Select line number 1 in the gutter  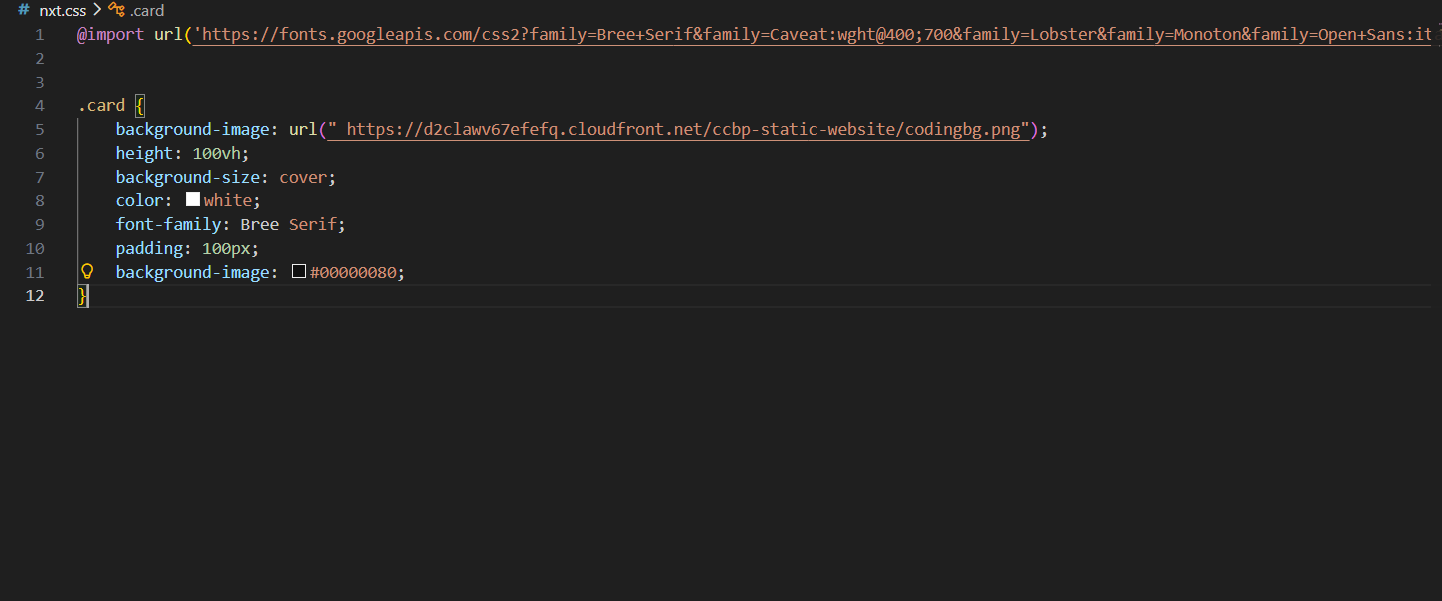(x=40, y=35)
